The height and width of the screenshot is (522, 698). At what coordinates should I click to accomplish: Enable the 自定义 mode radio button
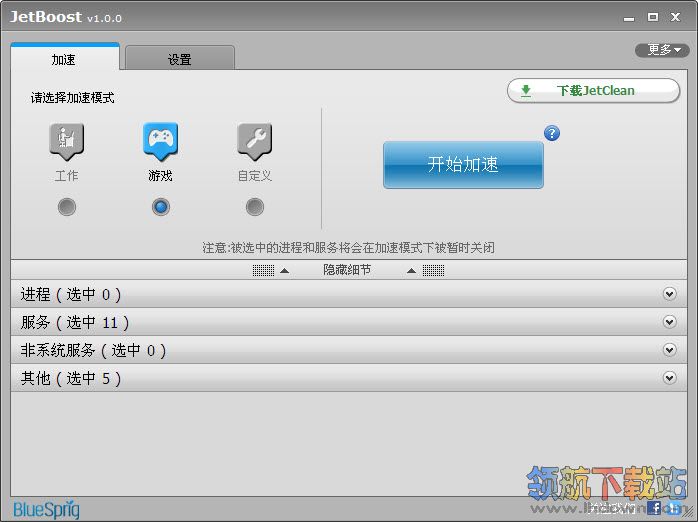pyautogui.click(x=255, y=207)
